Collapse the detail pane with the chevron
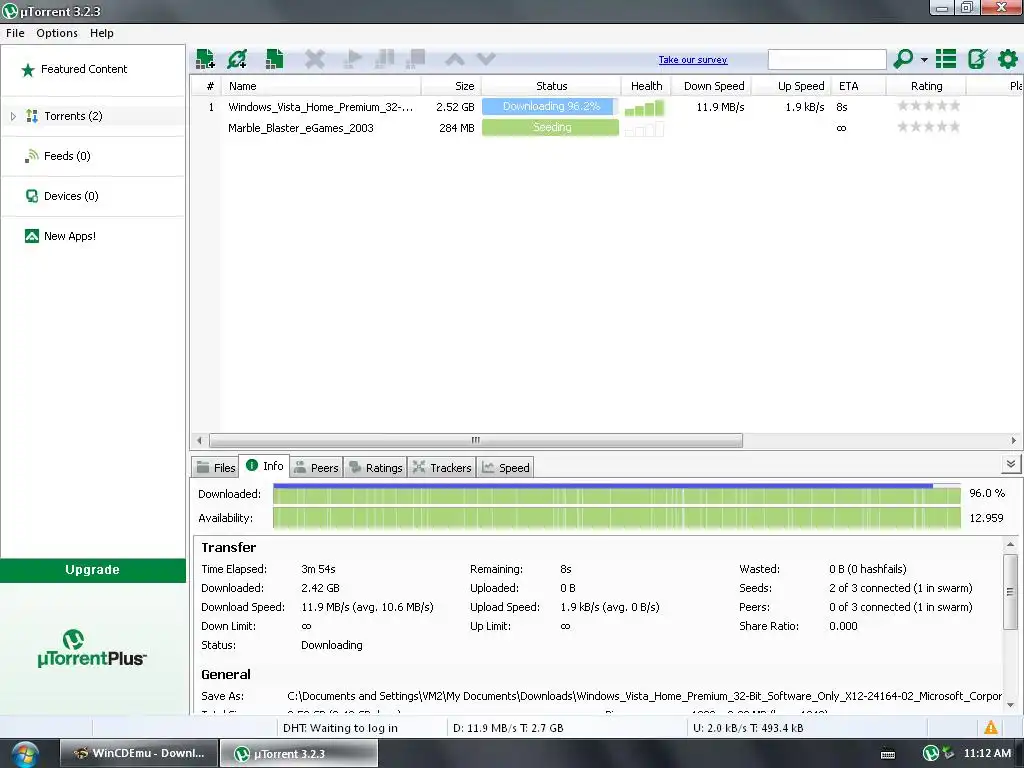 tap(1010, 464)
